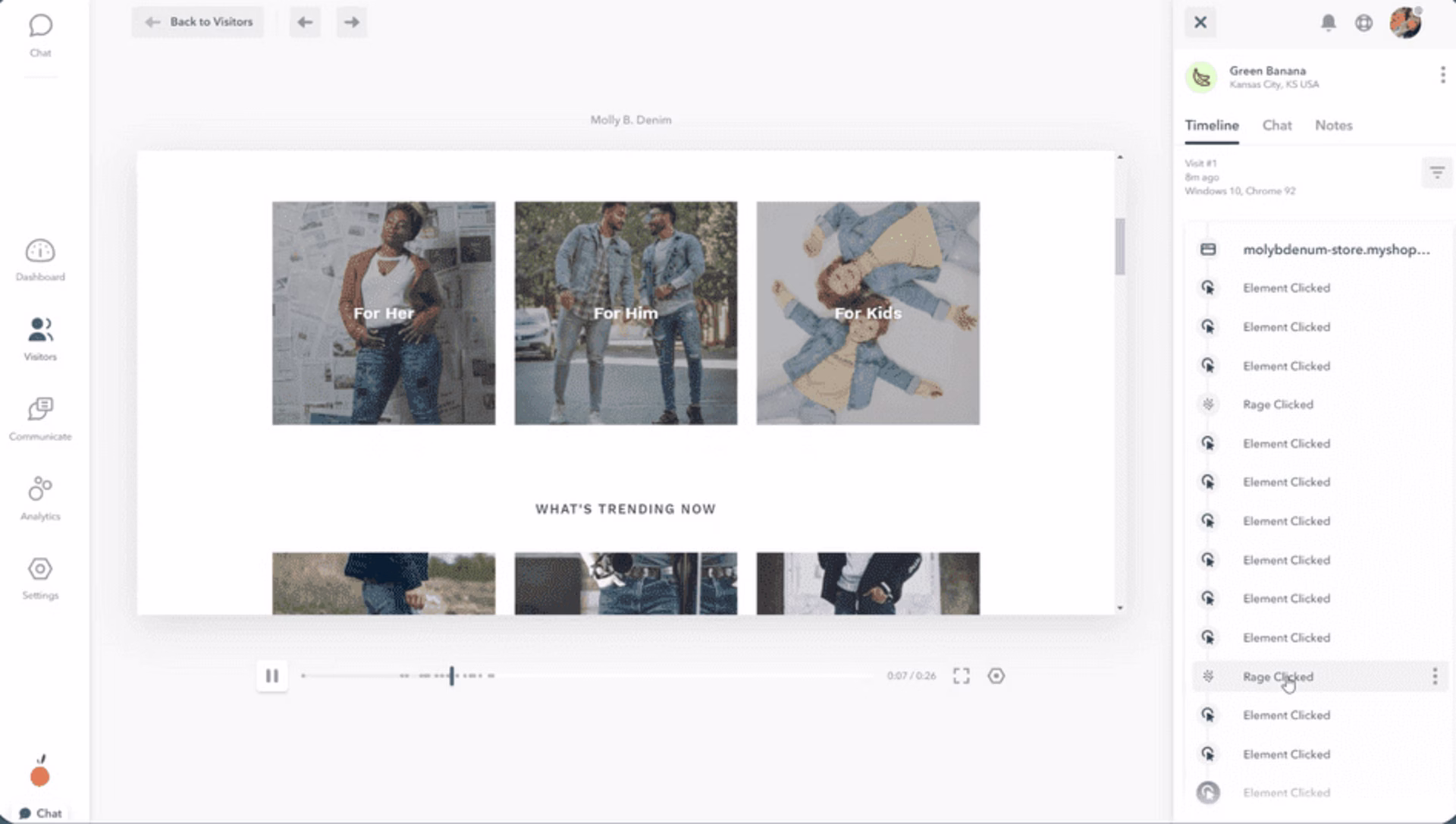This screenshot has width=1456, height=824.
Task: Go to the next visitor arrow
Action: [351, 22]
